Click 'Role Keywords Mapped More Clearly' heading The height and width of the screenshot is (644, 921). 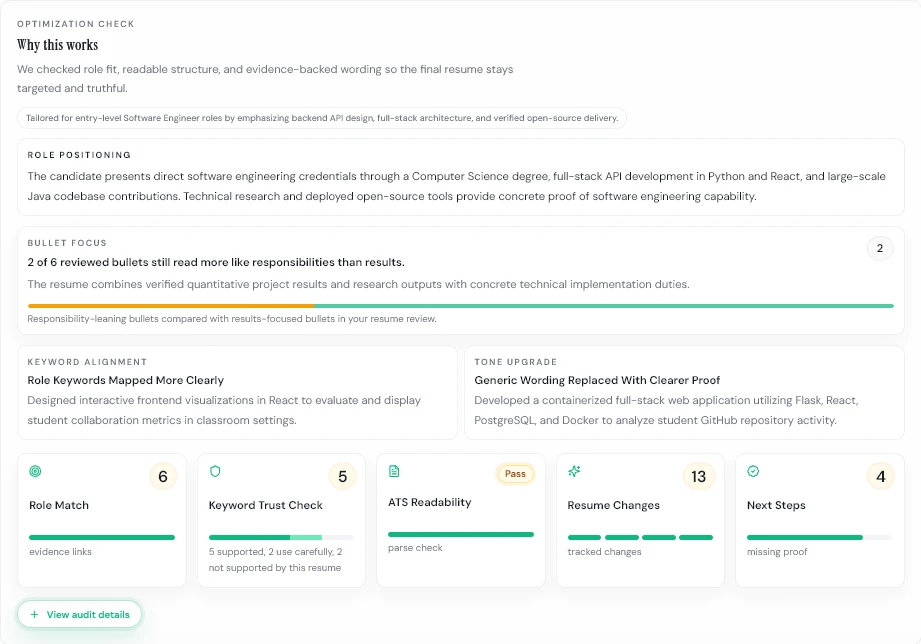tap(126, 380)
